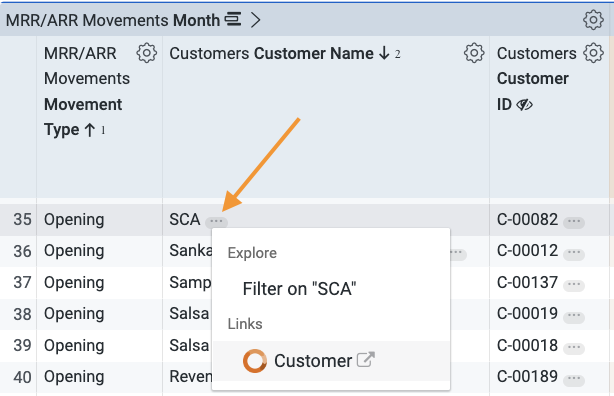Click Opening in row 36
This screenshot has height=396, width=614.
coord(74,251)
